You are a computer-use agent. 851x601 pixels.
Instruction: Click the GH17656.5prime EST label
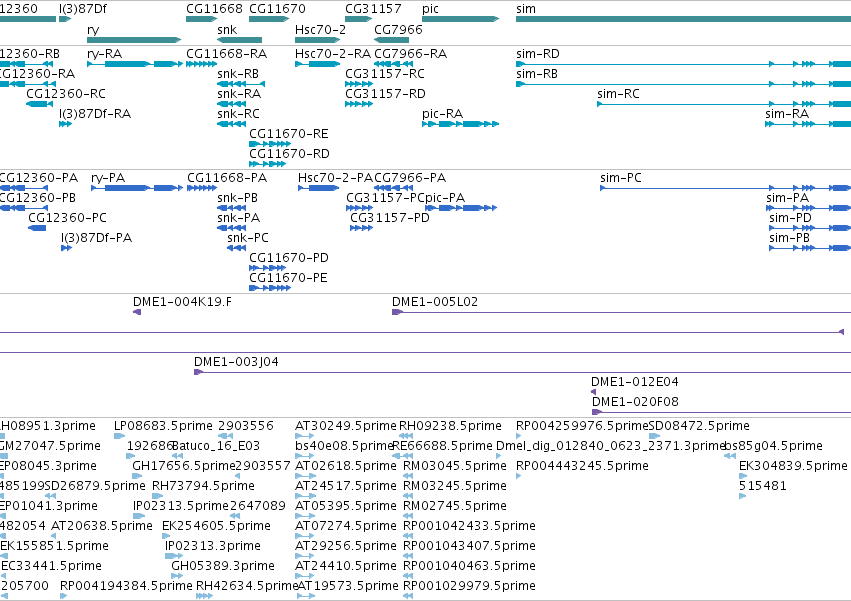tap(184, 466)
